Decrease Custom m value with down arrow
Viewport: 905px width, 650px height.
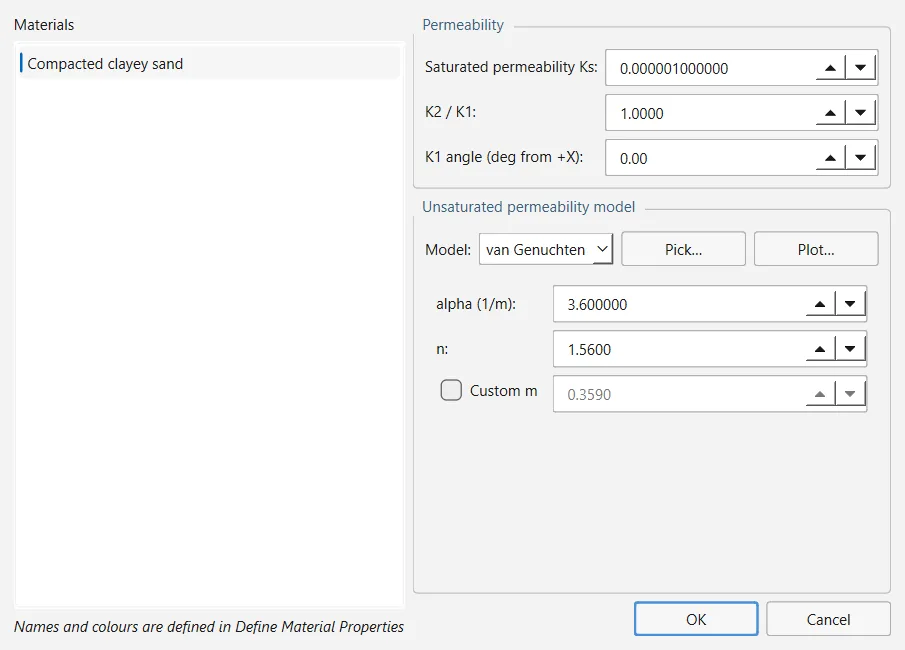(x=850, y=394)
